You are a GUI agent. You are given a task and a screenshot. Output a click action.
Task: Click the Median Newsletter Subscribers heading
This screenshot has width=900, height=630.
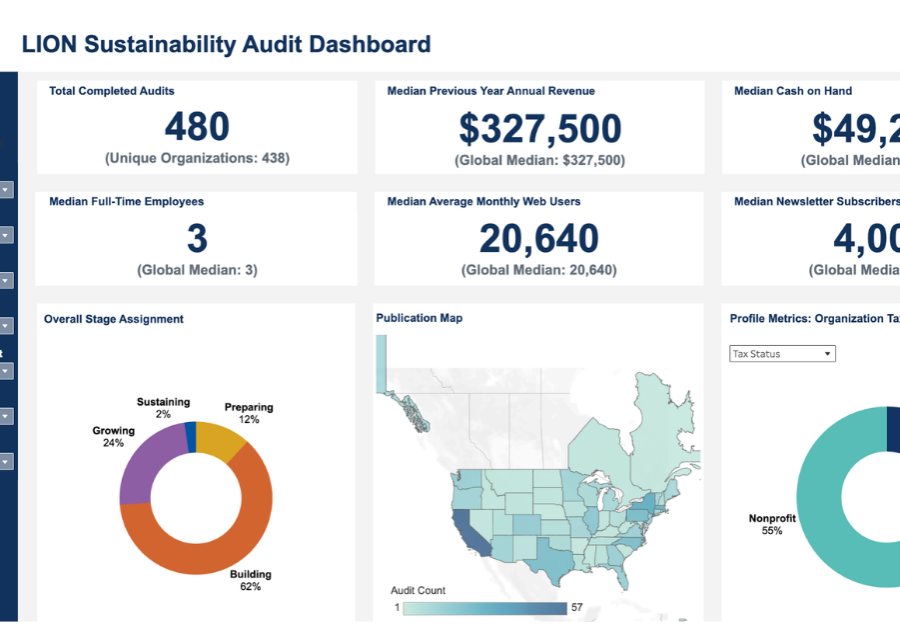tap(817, 201)
